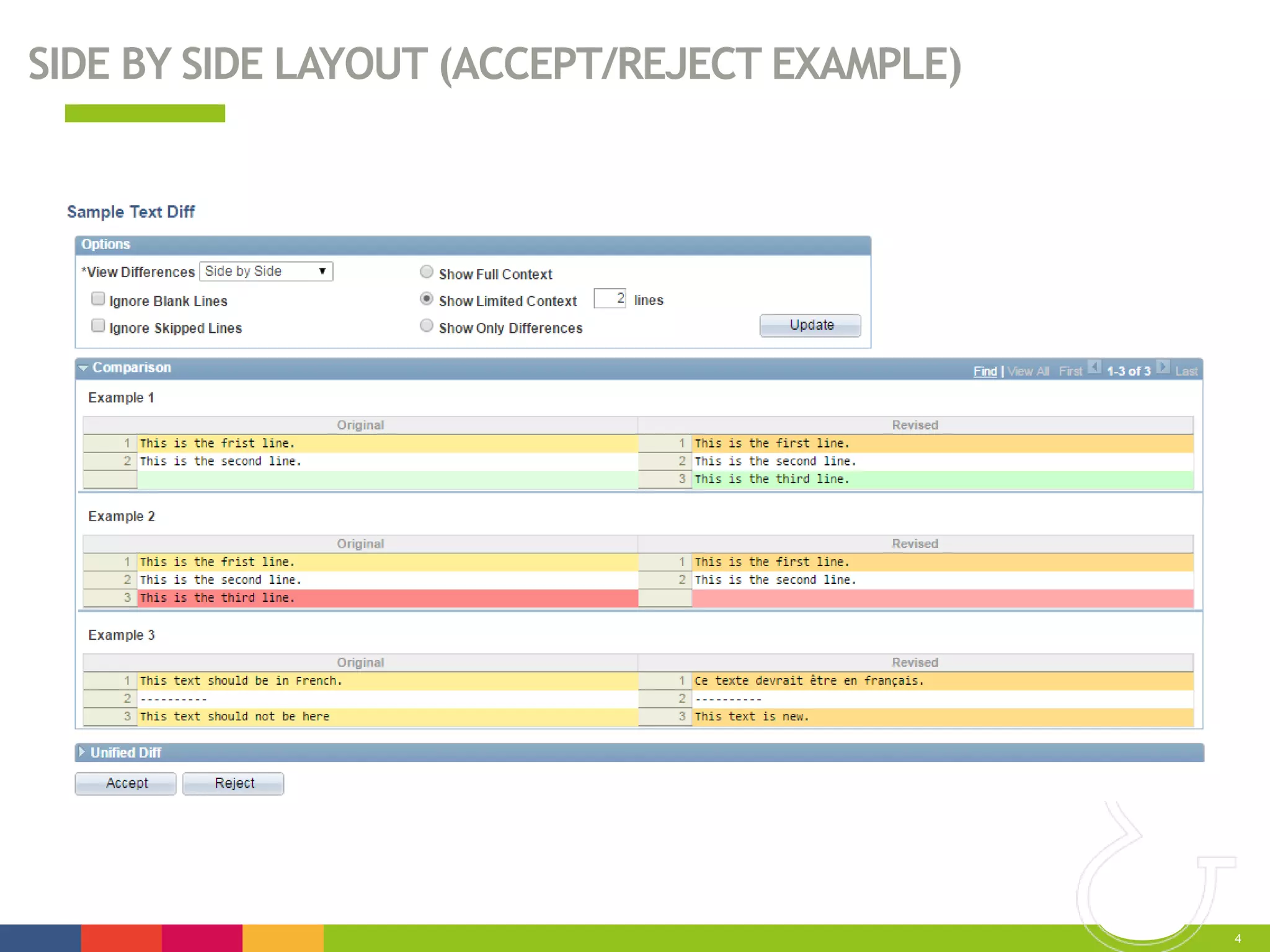
Task: Go to First page link
Action: pyautogui.click(x=1070, y=371)
